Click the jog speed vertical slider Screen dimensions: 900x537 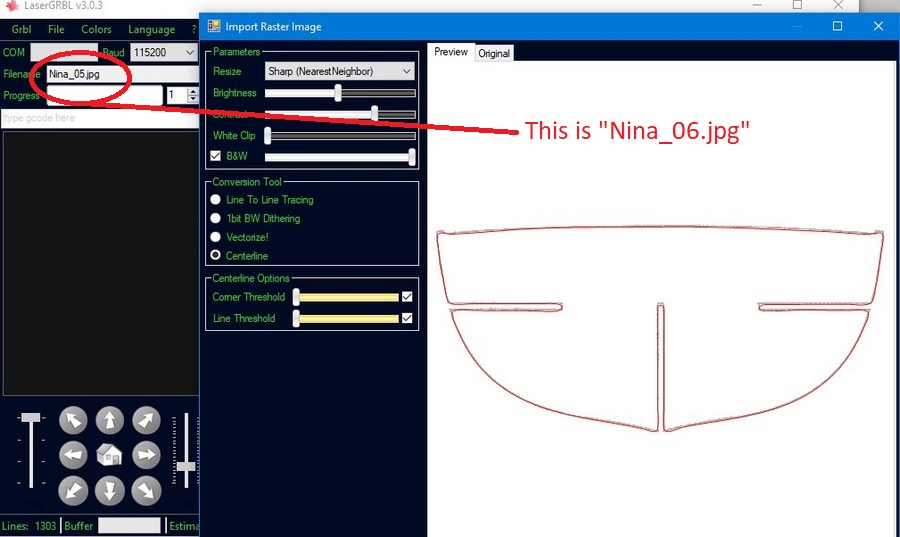point(30,452)
